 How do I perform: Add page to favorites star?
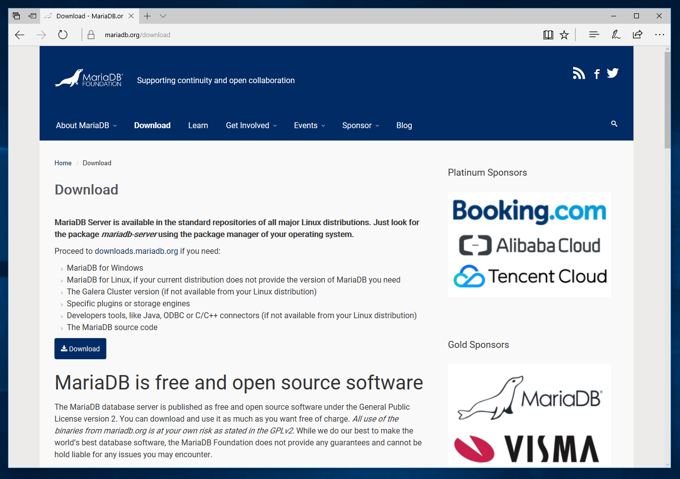tap(564, 35)
